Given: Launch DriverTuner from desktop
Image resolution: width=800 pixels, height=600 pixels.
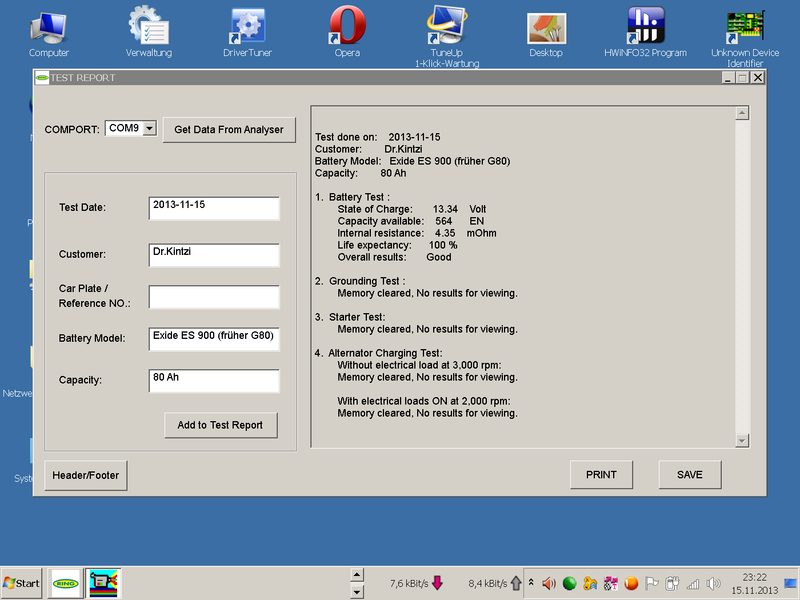Looking at the screenshot, I should [x=247, y=30].
